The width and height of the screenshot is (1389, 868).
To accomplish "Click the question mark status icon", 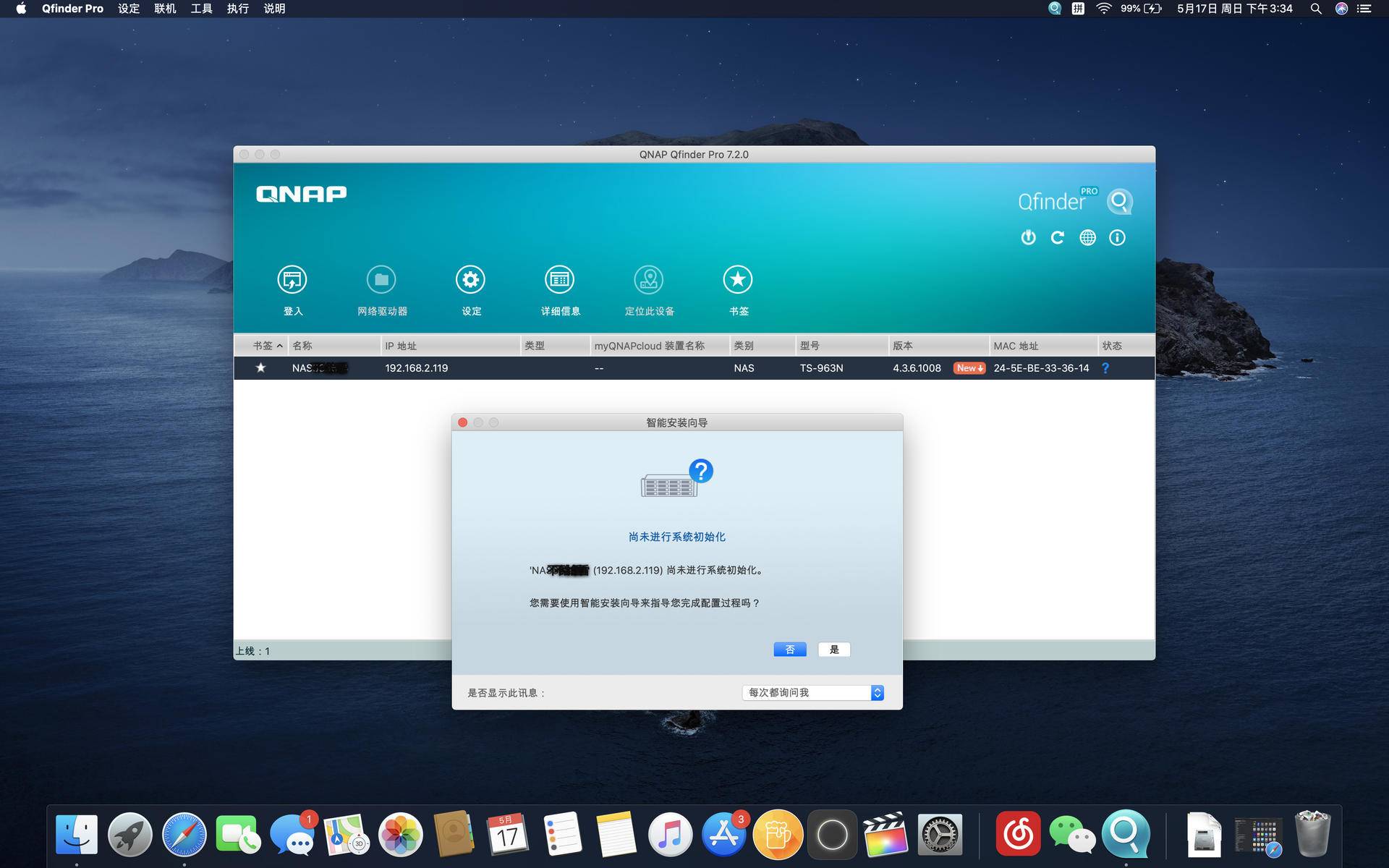I will click(x=1105, y=368).
